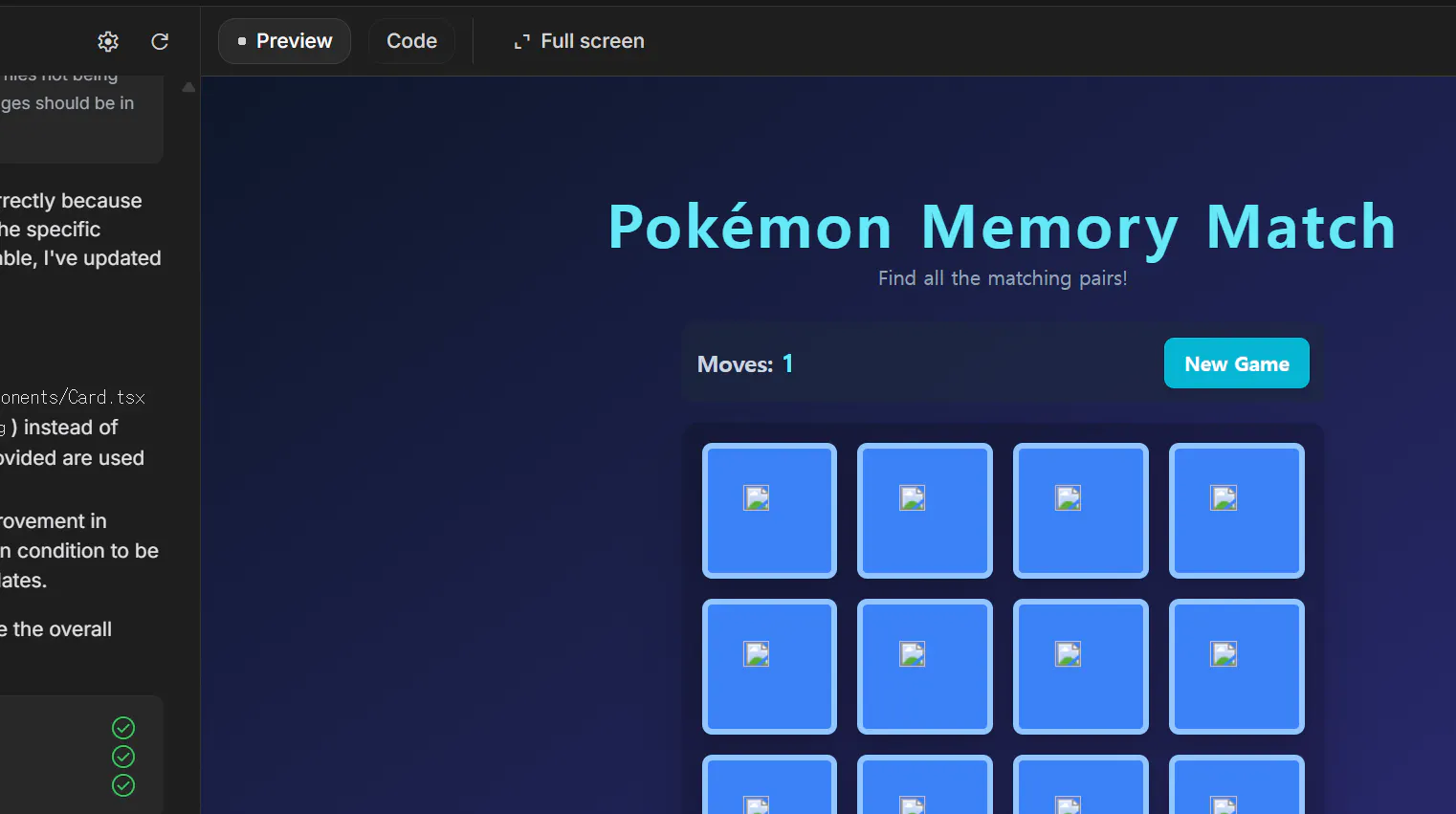Flip the third card in the top row
The image size is (1456, 814).
click(x=1081, y=511)
